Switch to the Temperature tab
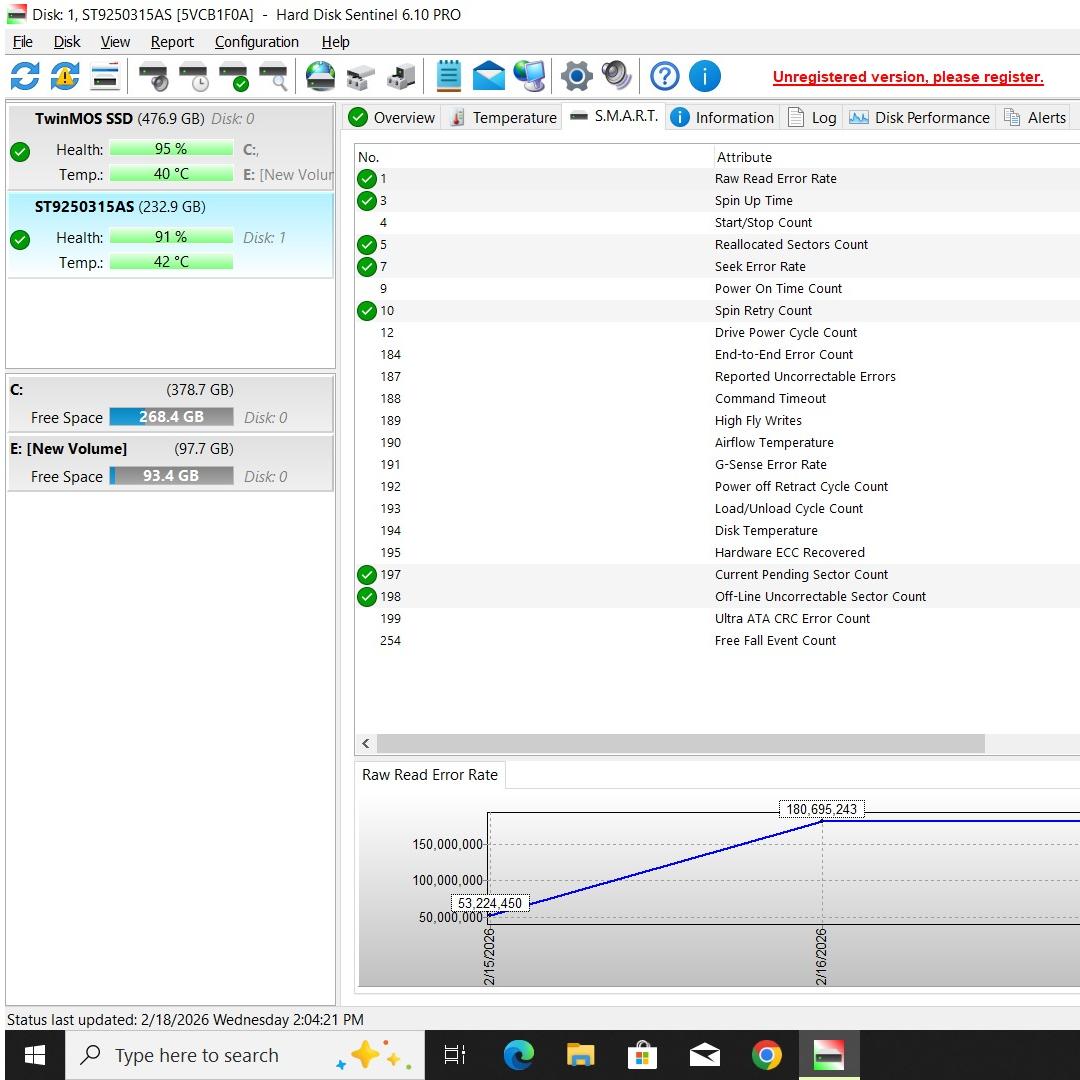This screenshot has height=1080, width=1080. (x=503, y=117)
